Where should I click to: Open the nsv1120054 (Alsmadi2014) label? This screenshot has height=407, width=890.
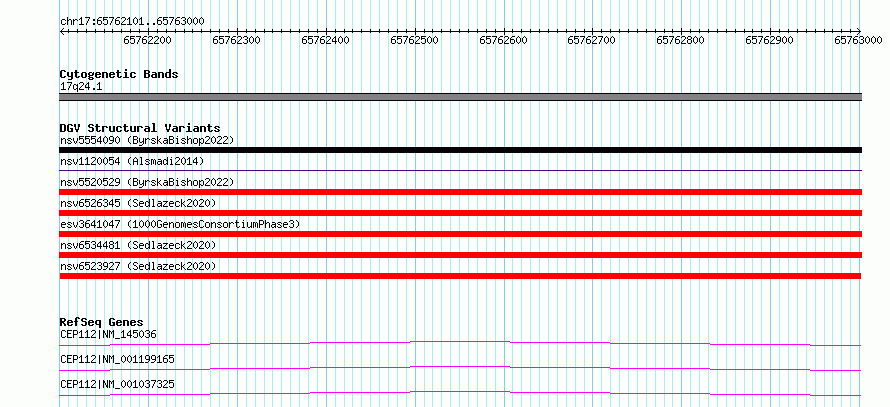pyautogui.click(x=132, y=161)
